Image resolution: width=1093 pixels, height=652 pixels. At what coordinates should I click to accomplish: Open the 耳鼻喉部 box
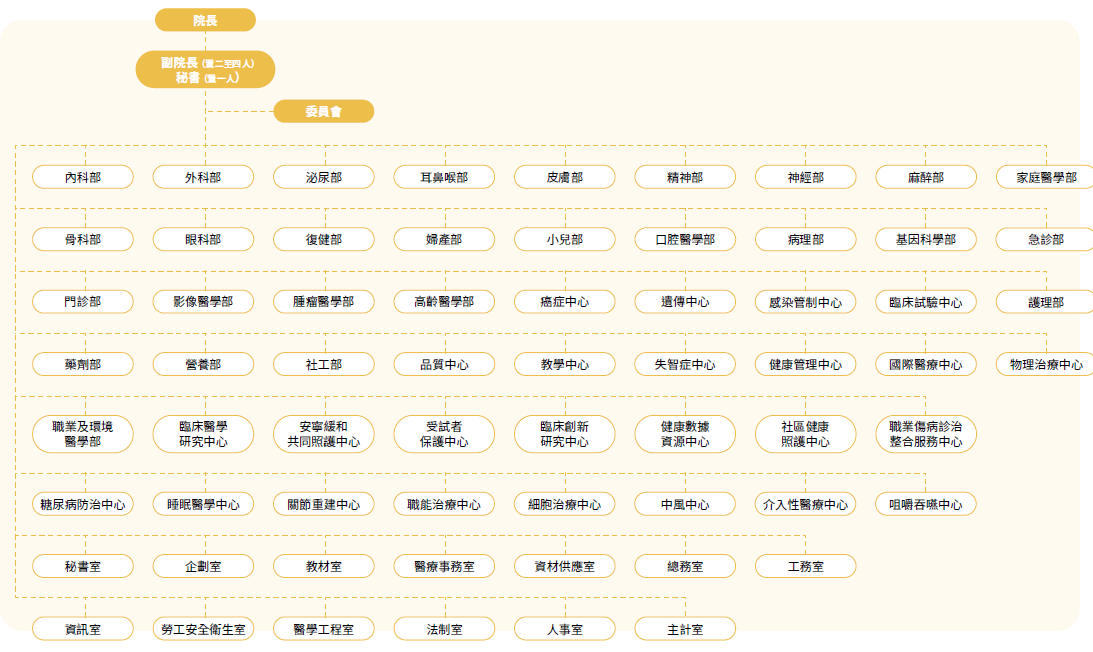point(444,177)
